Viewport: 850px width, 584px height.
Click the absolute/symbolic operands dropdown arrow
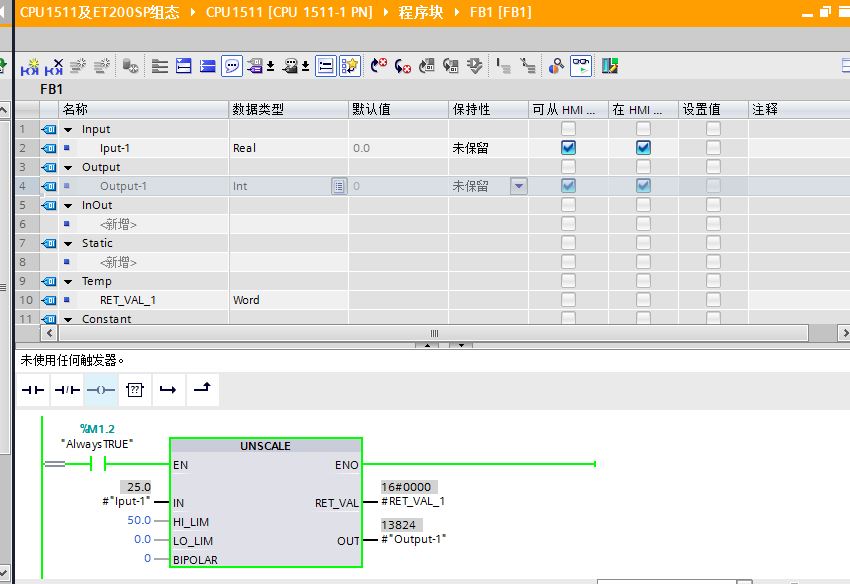[271, 66]
